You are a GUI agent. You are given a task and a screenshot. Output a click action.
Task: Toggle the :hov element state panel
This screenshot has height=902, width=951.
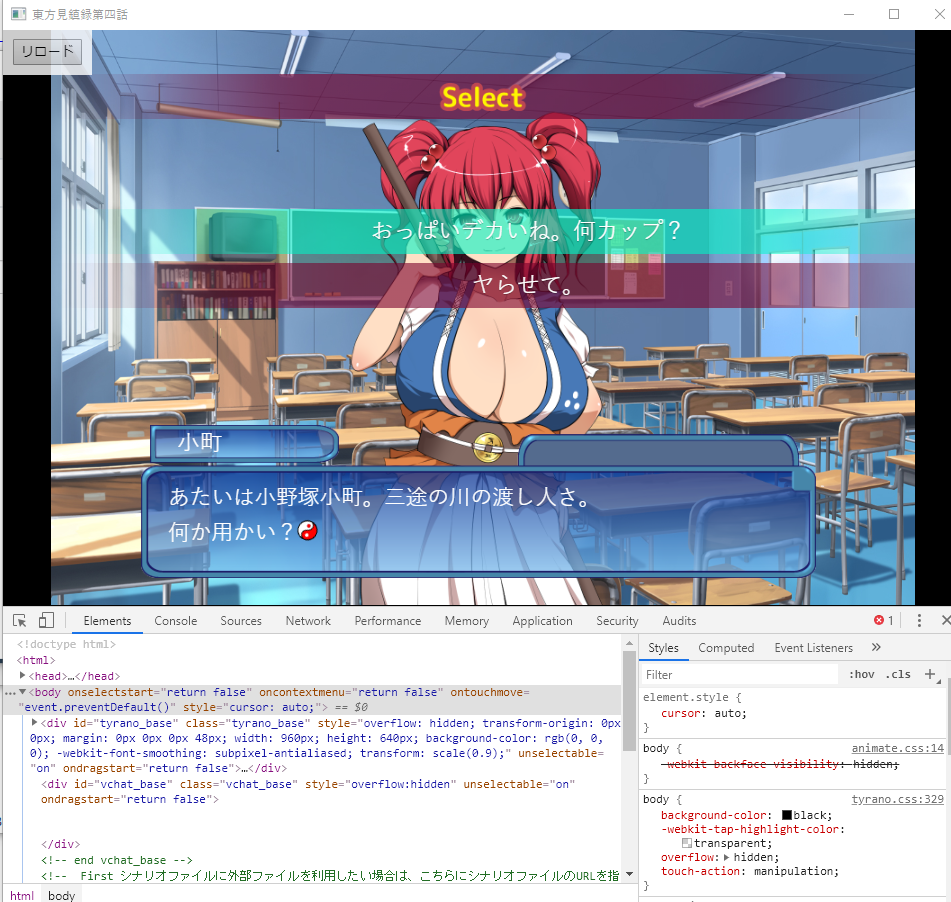pos(861,675)
